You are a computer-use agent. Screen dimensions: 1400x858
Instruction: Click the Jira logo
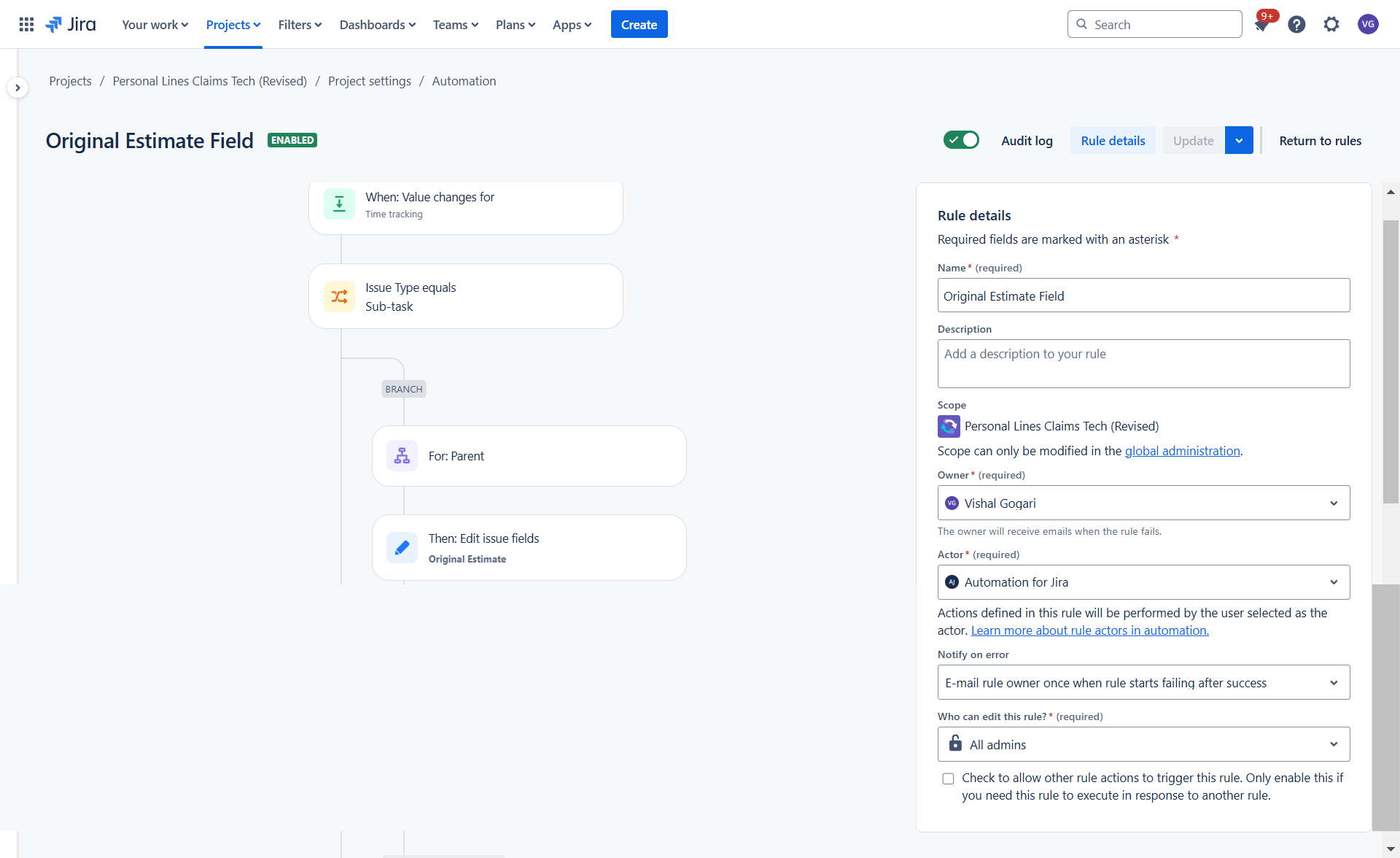coord(71,24)
